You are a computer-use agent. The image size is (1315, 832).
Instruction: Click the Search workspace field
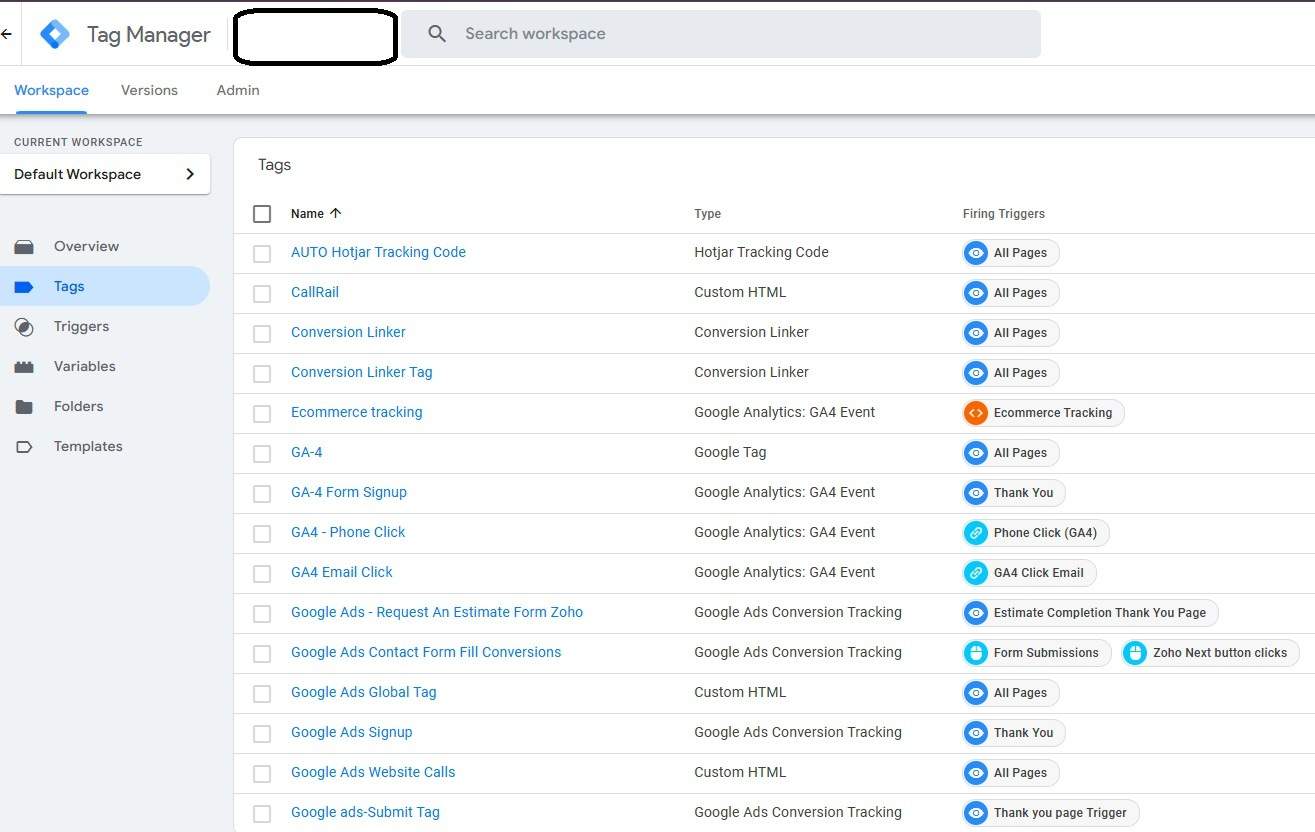pos(720,34)
